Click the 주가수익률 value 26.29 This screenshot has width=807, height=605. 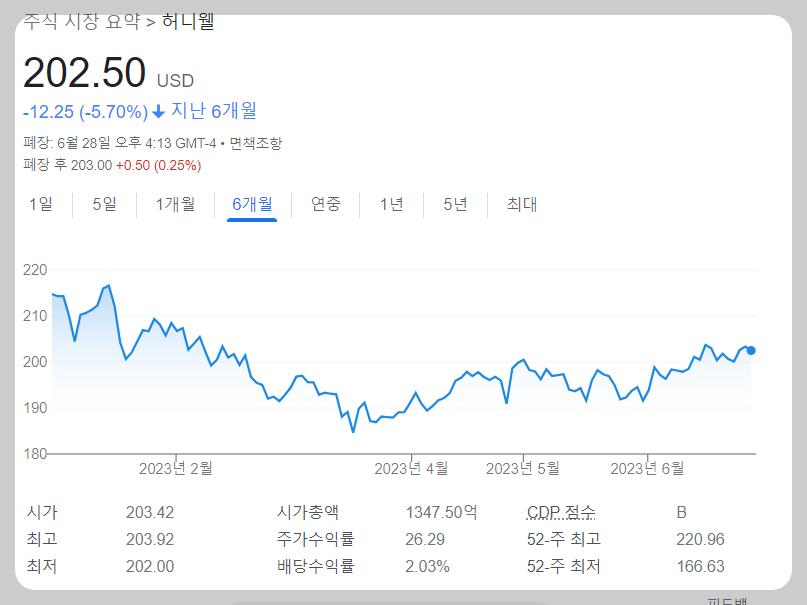tap(425, 539)
